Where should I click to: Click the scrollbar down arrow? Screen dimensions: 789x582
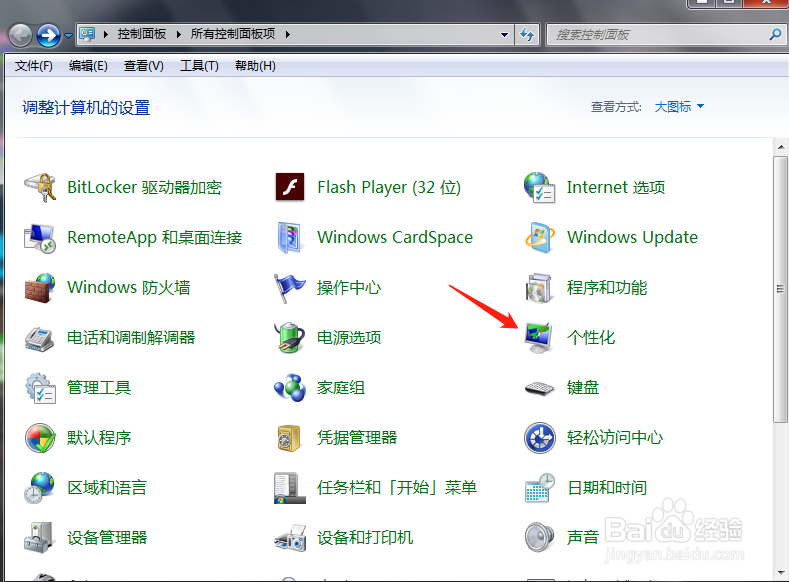click(781, 572)
